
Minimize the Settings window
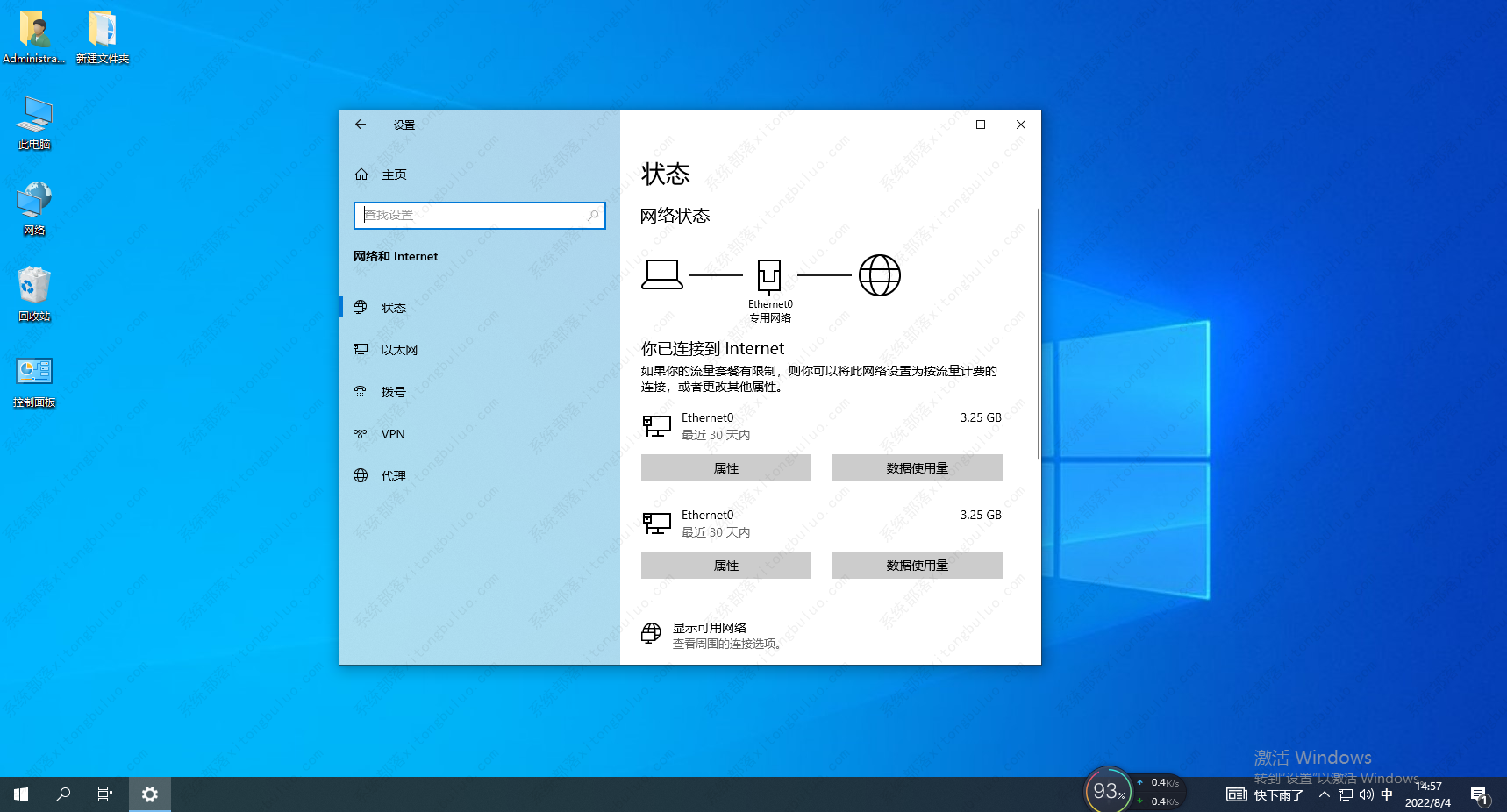coord(940,125)
